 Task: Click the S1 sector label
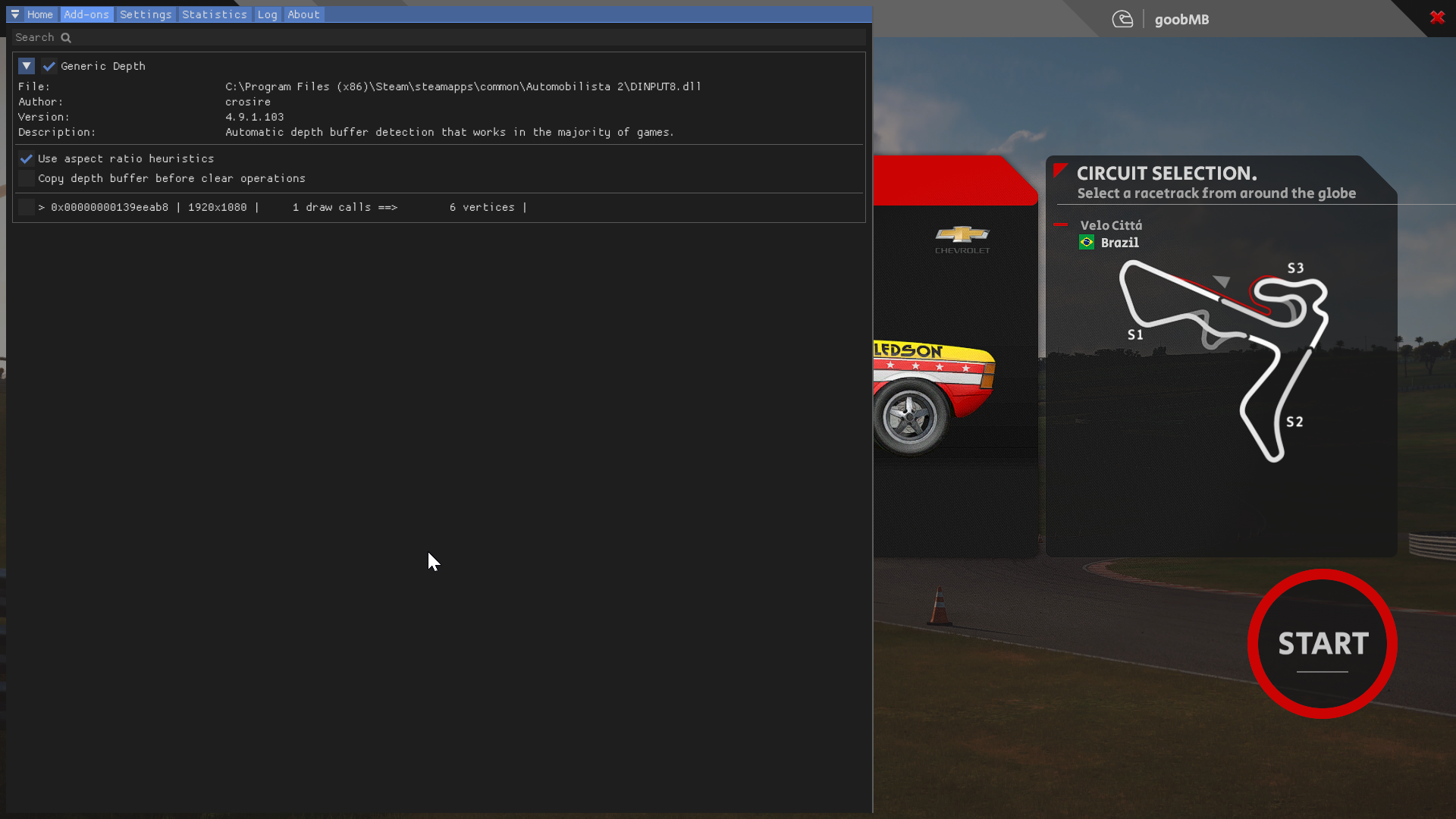(x=1135, y=334)
